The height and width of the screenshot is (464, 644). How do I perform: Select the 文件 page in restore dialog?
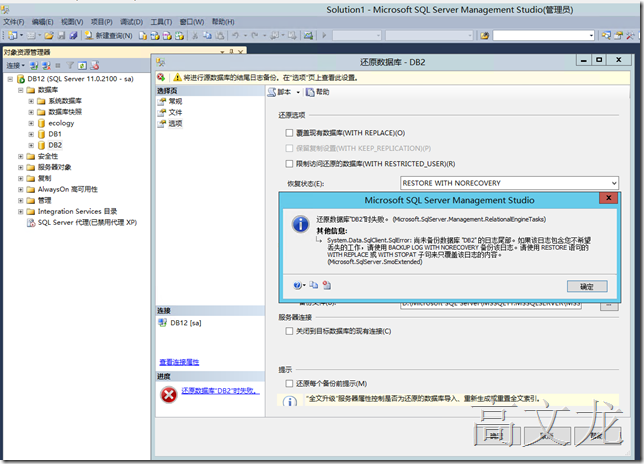click(175, 112)
